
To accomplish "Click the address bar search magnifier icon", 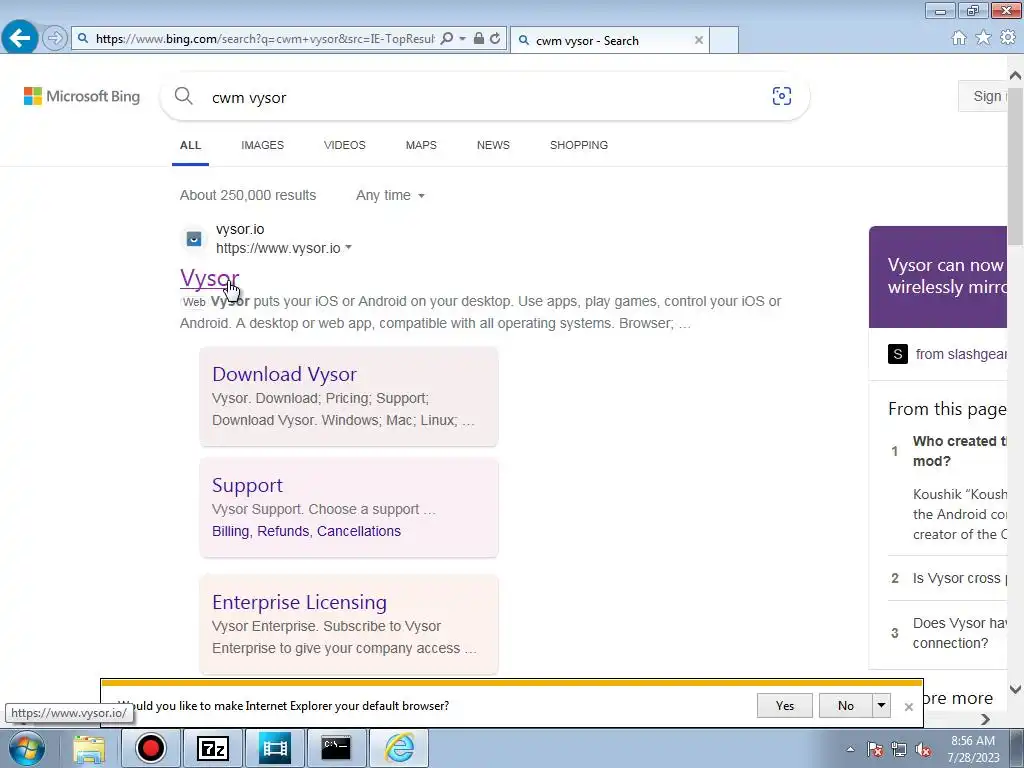I will pos(447,39).
